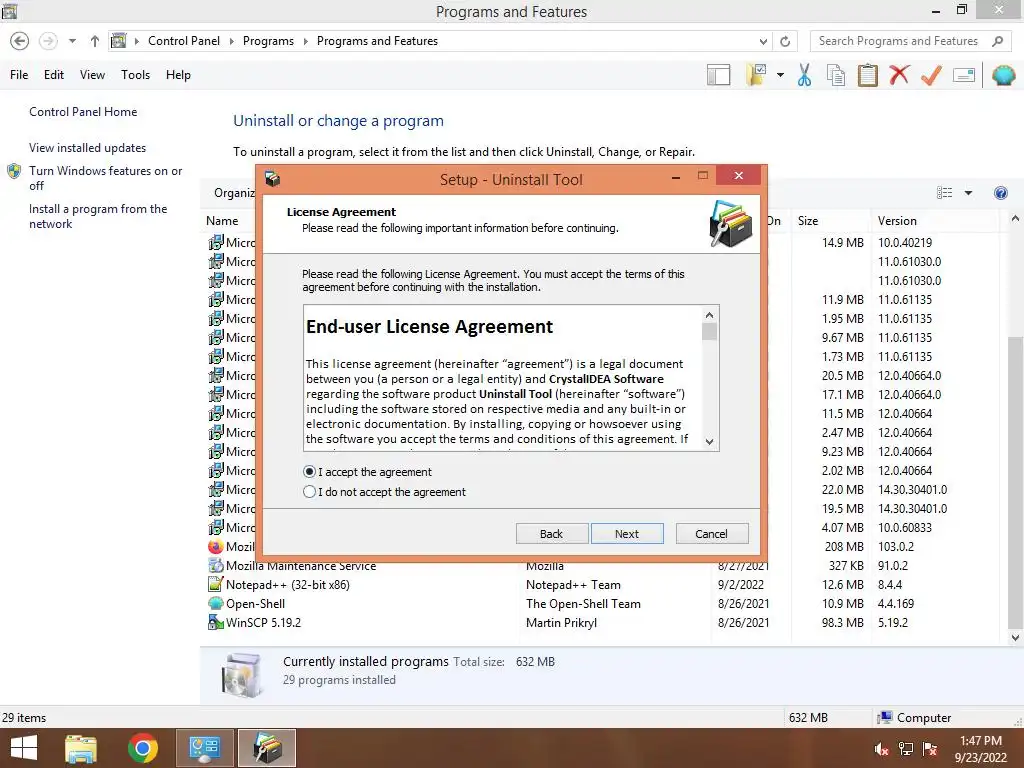Image resolution: width=1024 pixels, height=768 pixels.
Task: Click the muted volume tray icon
Action: point(881,749)
